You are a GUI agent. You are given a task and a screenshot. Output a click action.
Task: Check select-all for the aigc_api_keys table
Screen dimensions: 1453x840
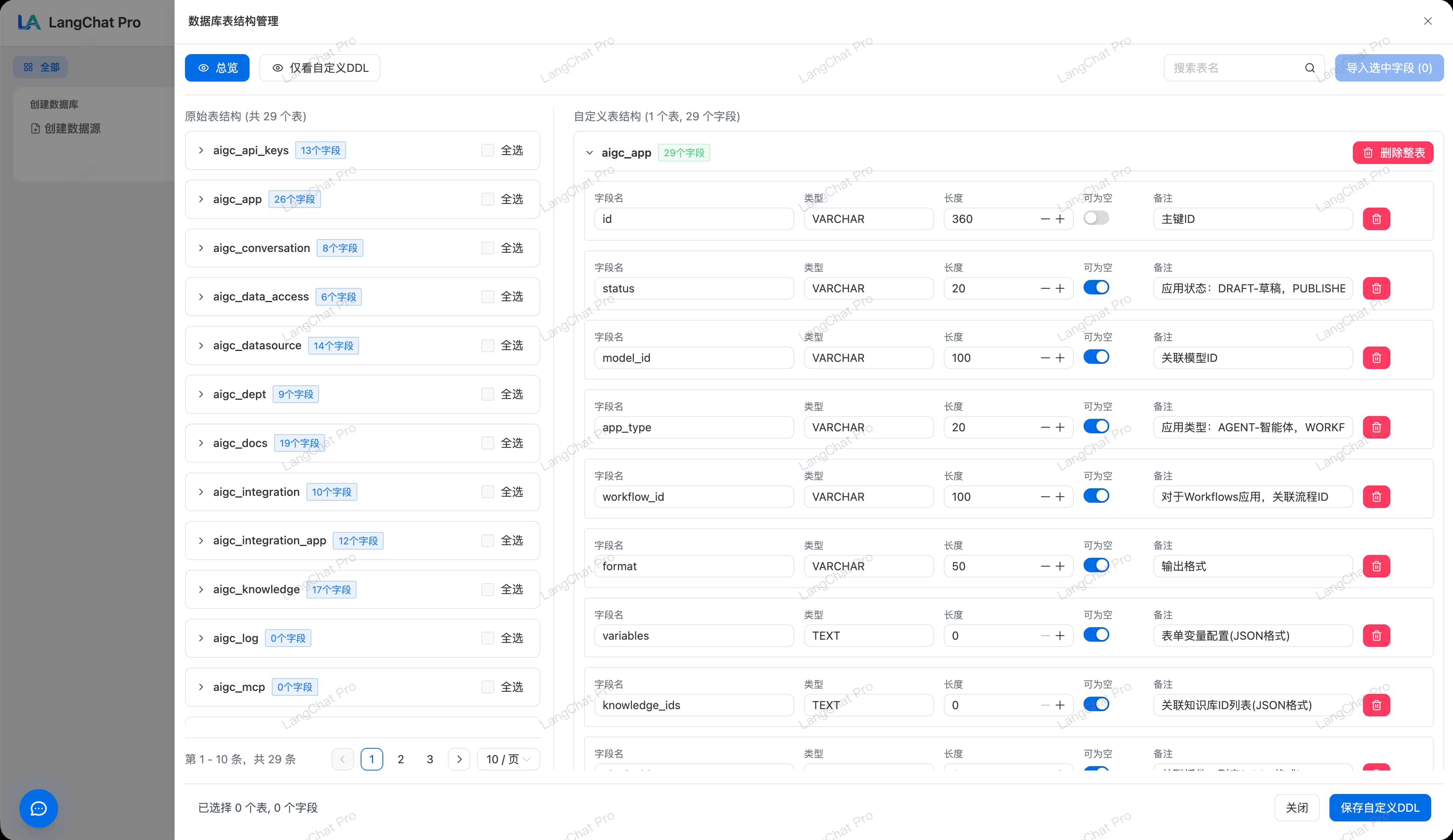pyautogui.click(x=488, y=151)
